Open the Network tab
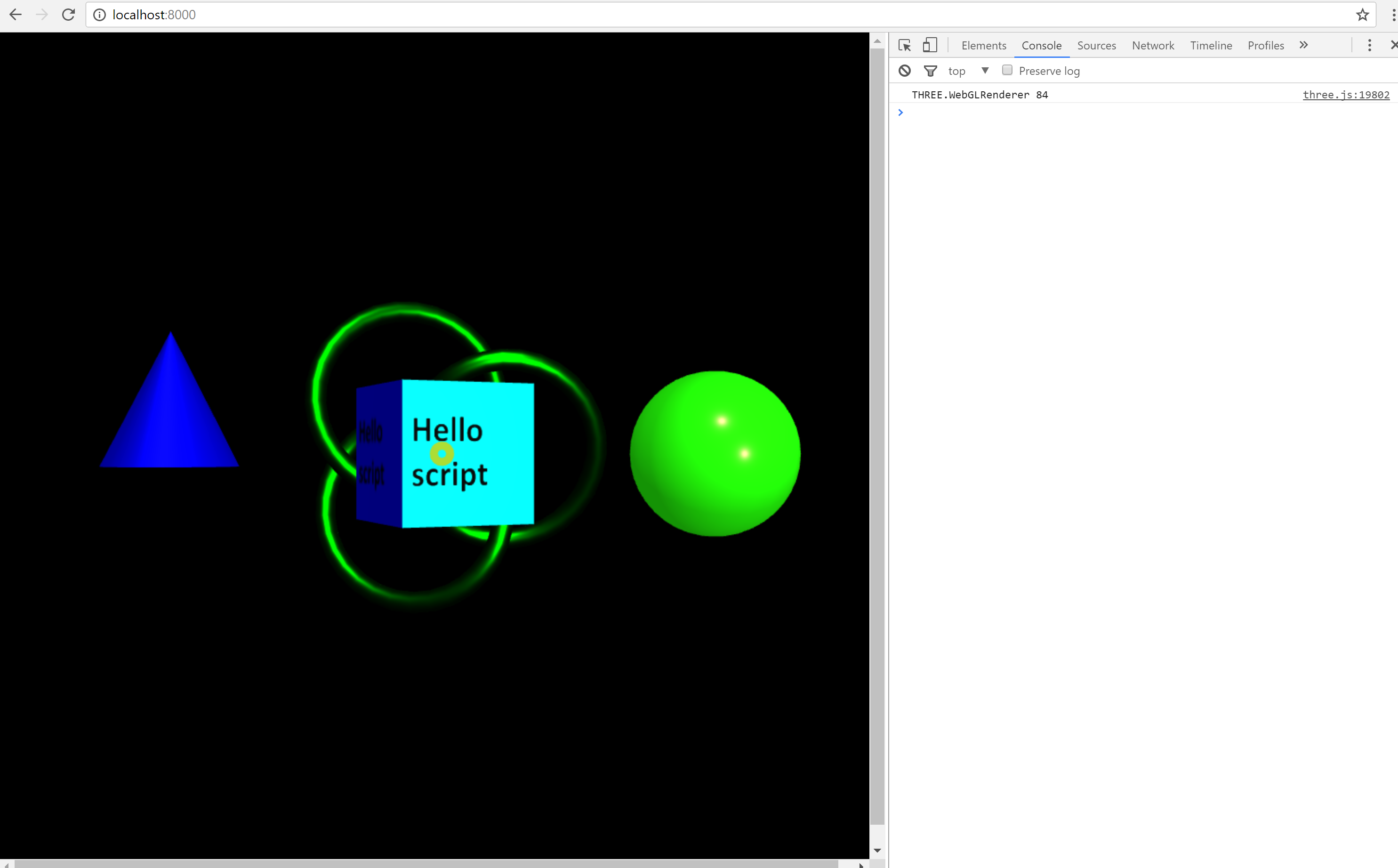The image size is (1398, 868). 1152,45
